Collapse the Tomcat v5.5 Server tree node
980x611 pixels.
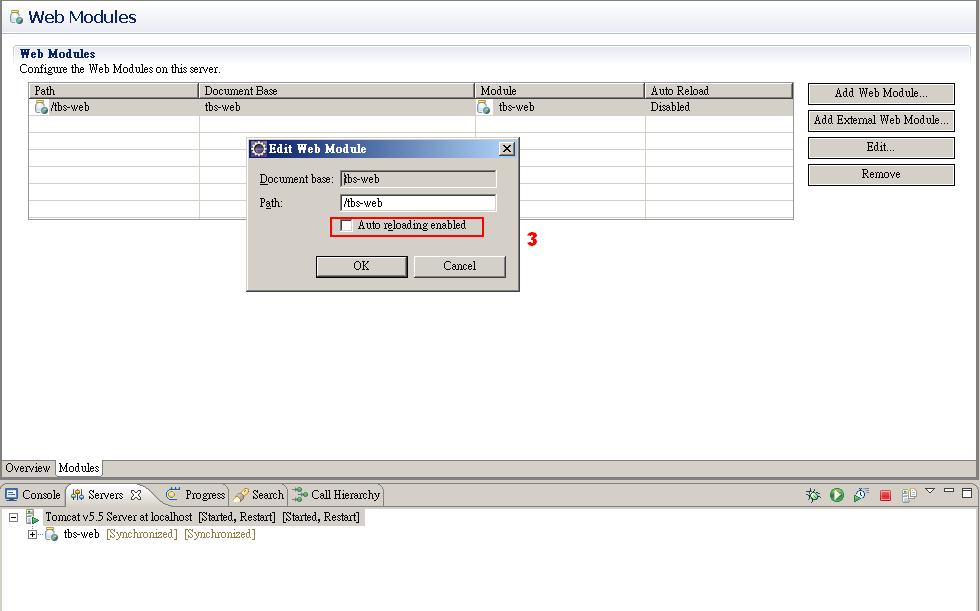click(13, 517)
